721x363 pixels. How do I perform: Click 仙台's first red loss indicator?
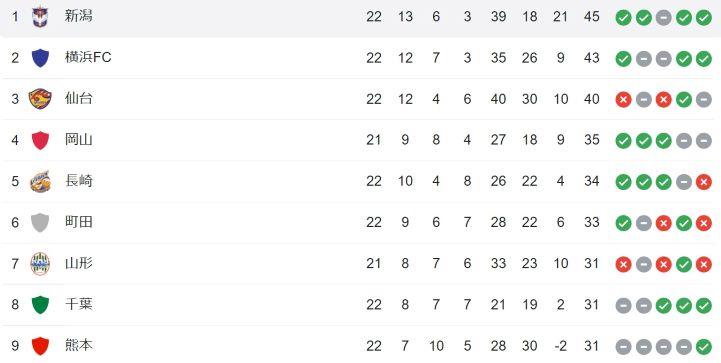[x=623, y=99]
